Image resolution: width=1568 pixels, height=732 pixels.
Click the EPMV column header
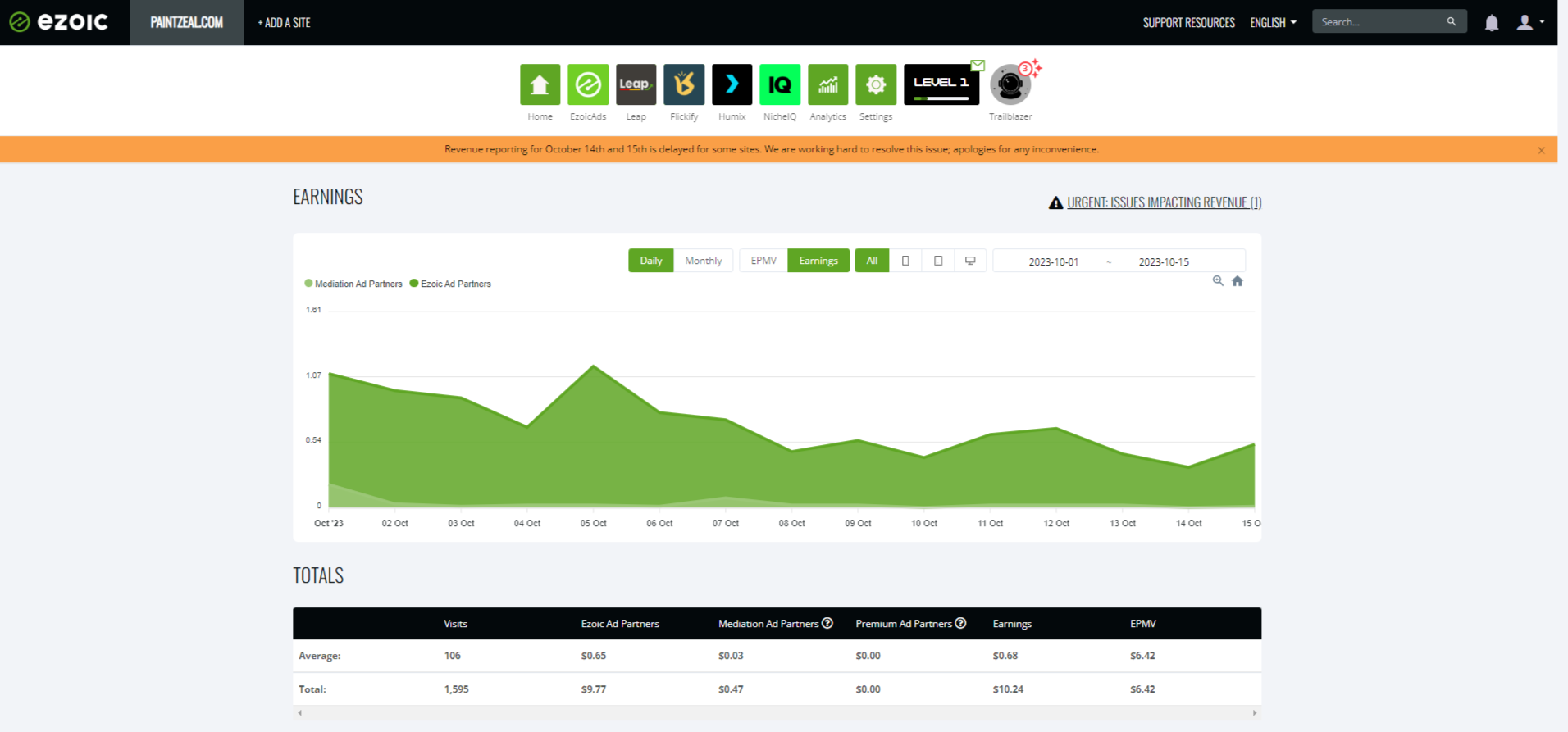pos(1143,624)
